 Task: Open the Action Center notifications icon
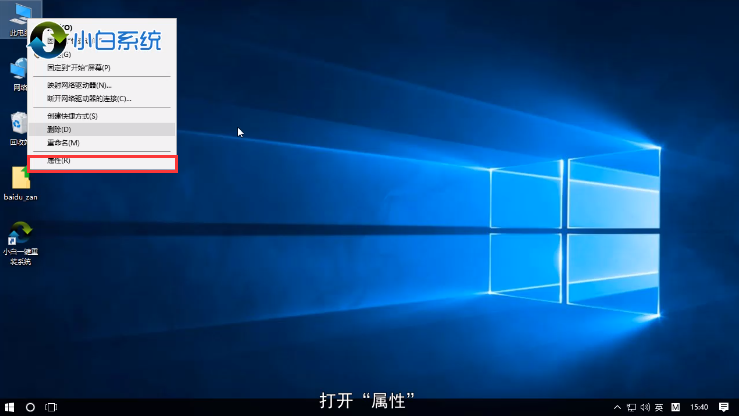(x=724, y=407)
